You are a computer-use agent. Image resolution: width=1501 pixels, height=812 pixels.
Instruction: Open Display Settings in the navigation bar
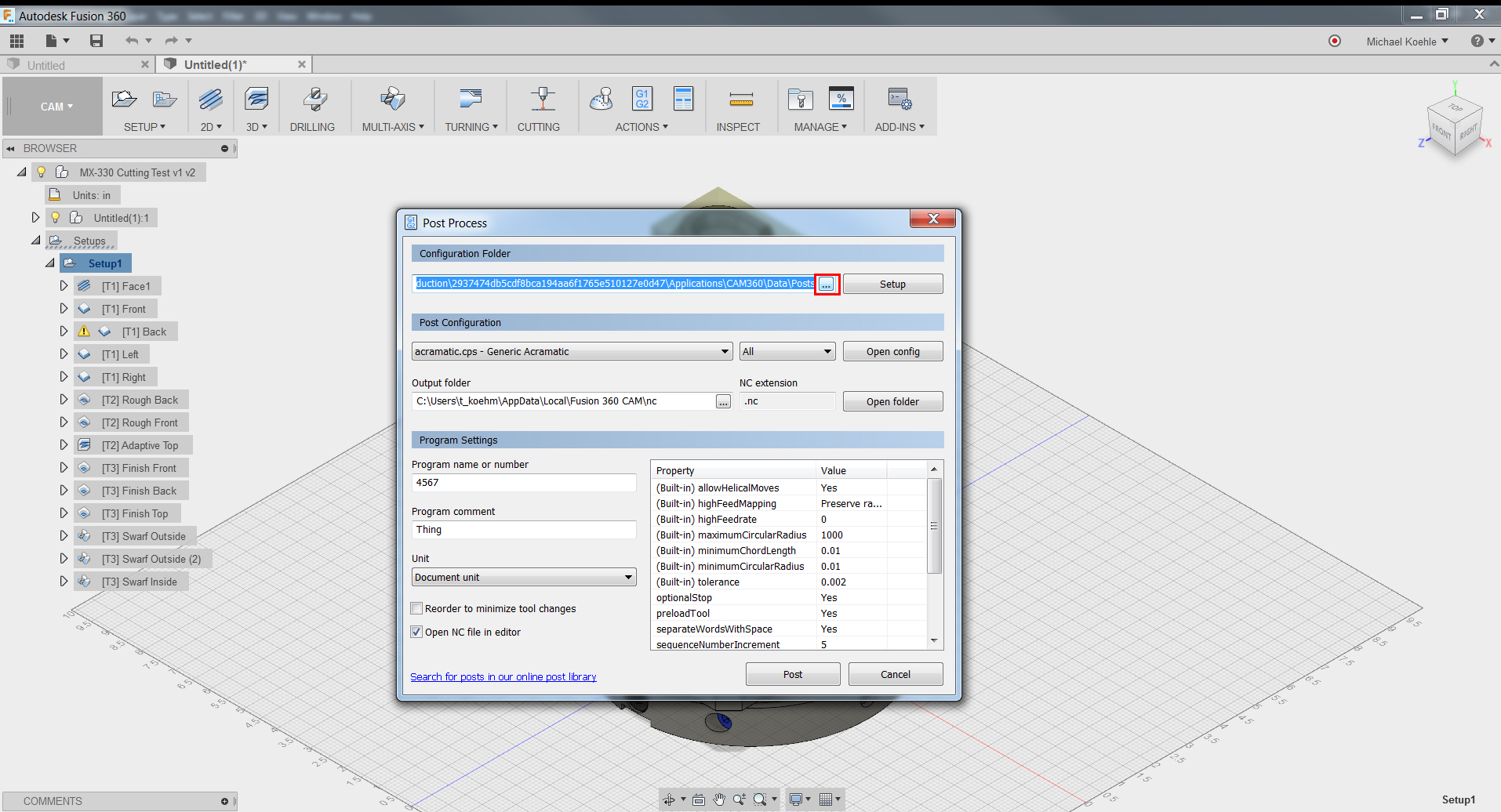click(799, 799)
